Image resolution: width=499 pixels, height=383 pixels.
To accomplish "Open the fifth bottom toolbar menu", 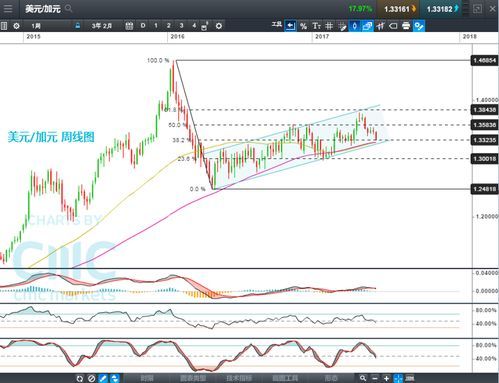I will pos(331,378).
